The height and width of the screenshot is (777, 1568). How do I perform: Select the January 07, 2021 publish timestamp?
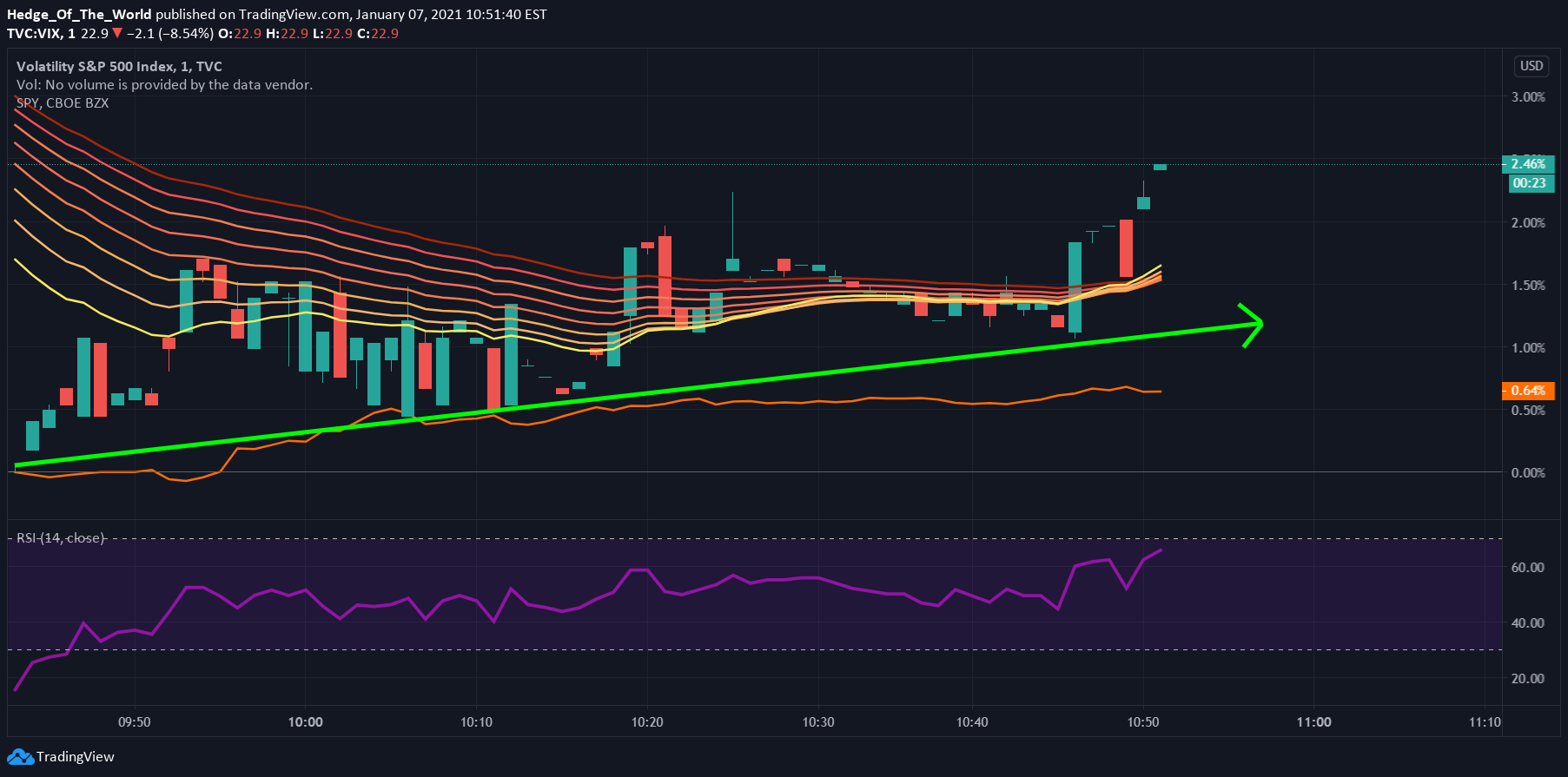[452, 14]
